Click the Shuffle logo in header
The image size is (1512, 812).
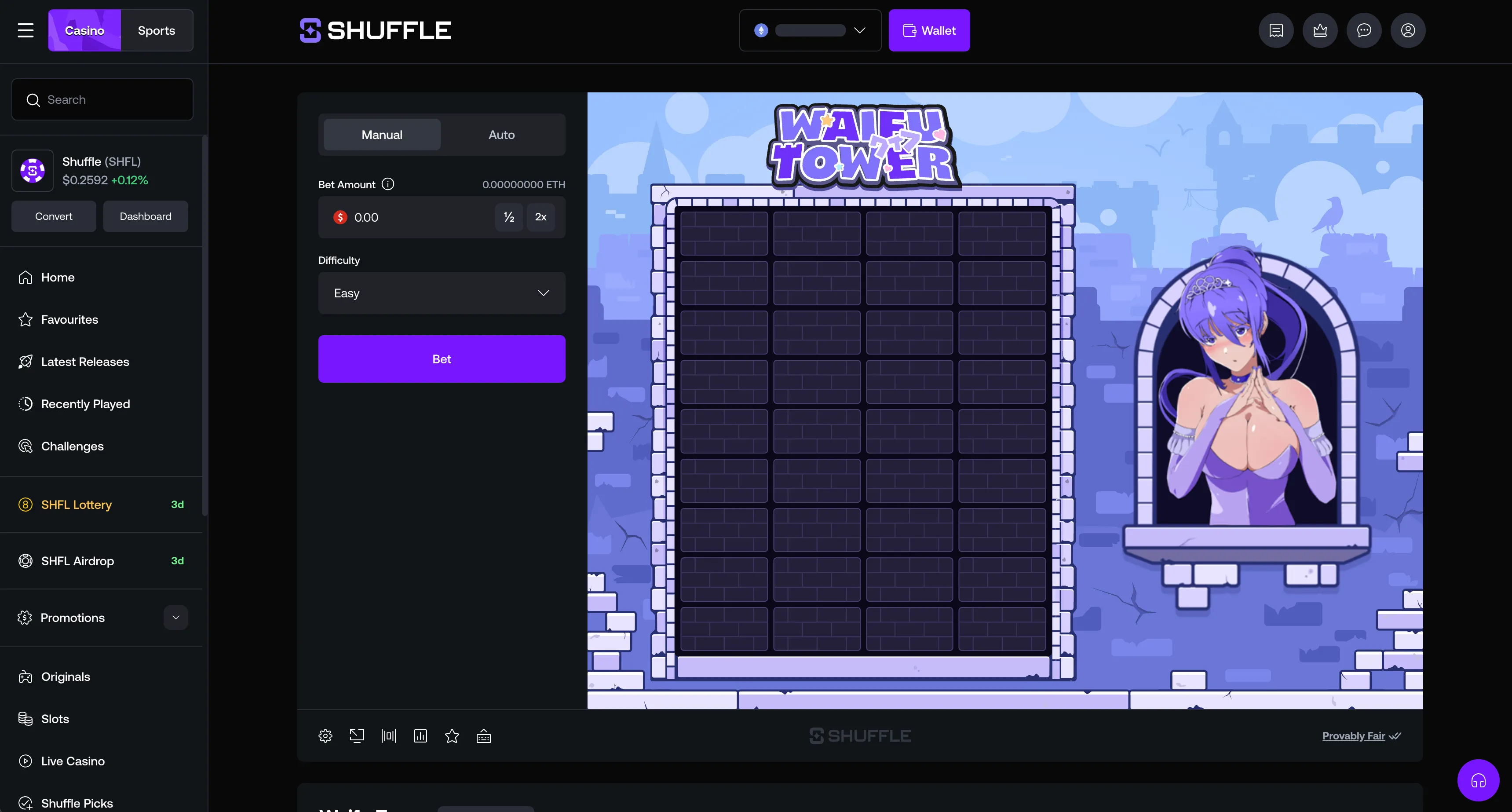(x=375, y=30)
